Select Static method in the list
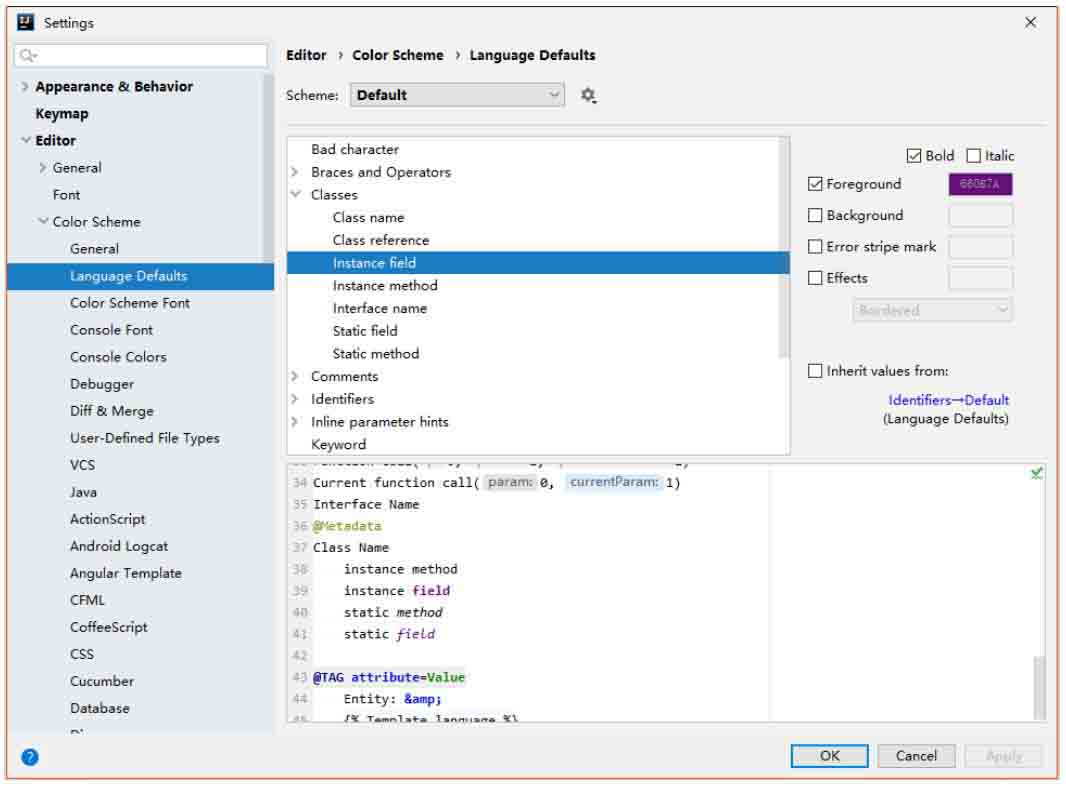1066x786 pixels. pyautogui.click(x=376, y=354)
